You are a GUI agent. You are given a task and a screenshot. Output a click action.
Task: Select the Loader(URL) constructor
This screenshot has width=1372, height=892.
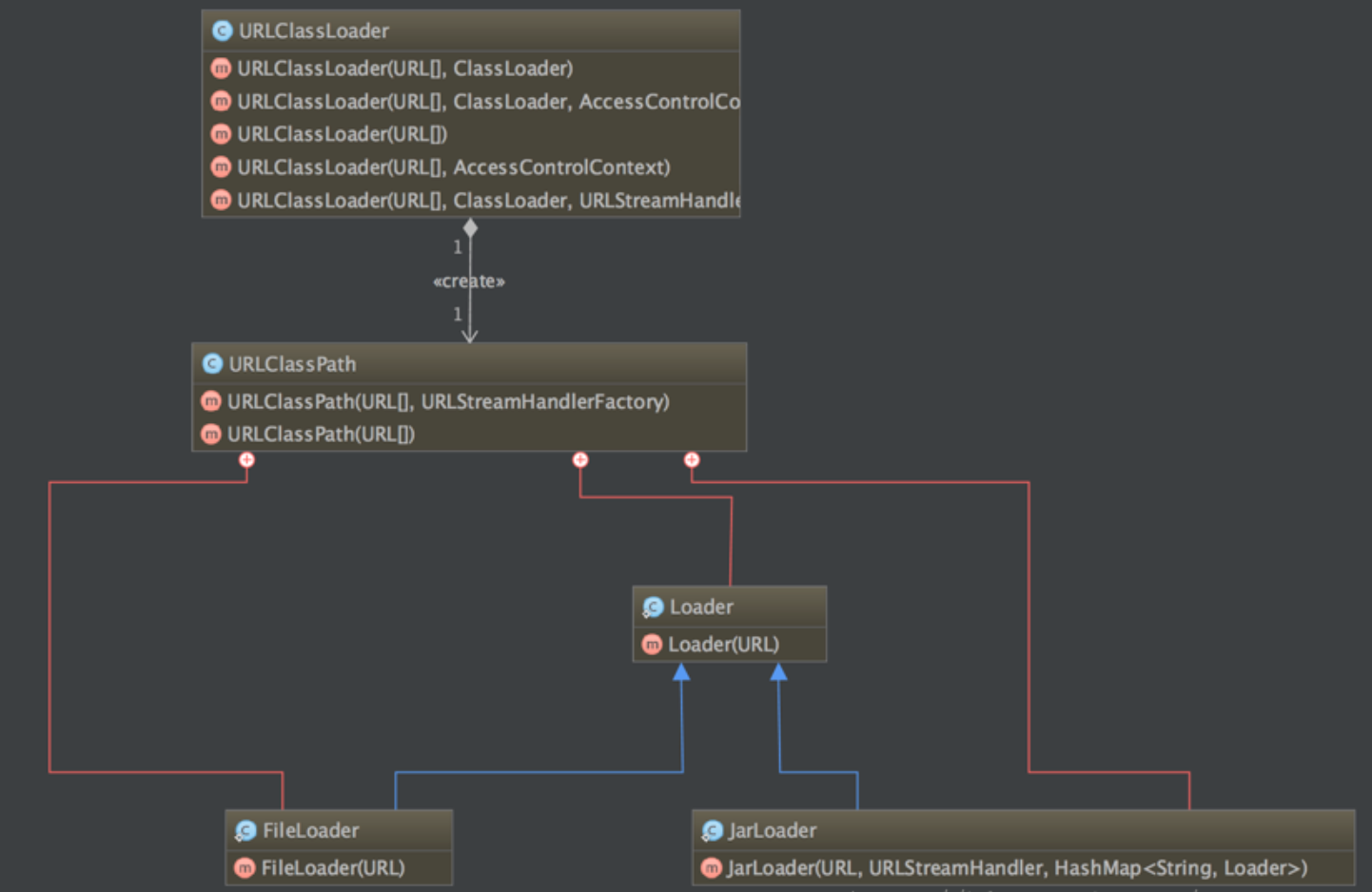pos(723,645)
